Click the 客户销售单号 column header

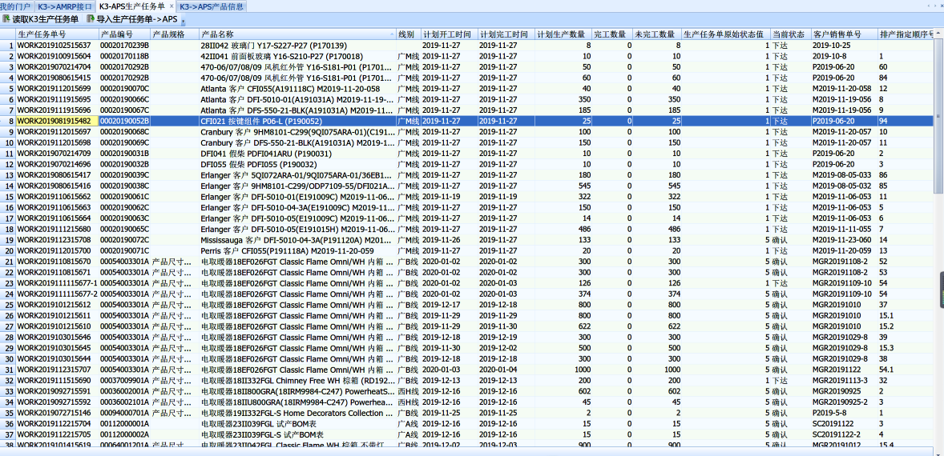coord(836,34)
